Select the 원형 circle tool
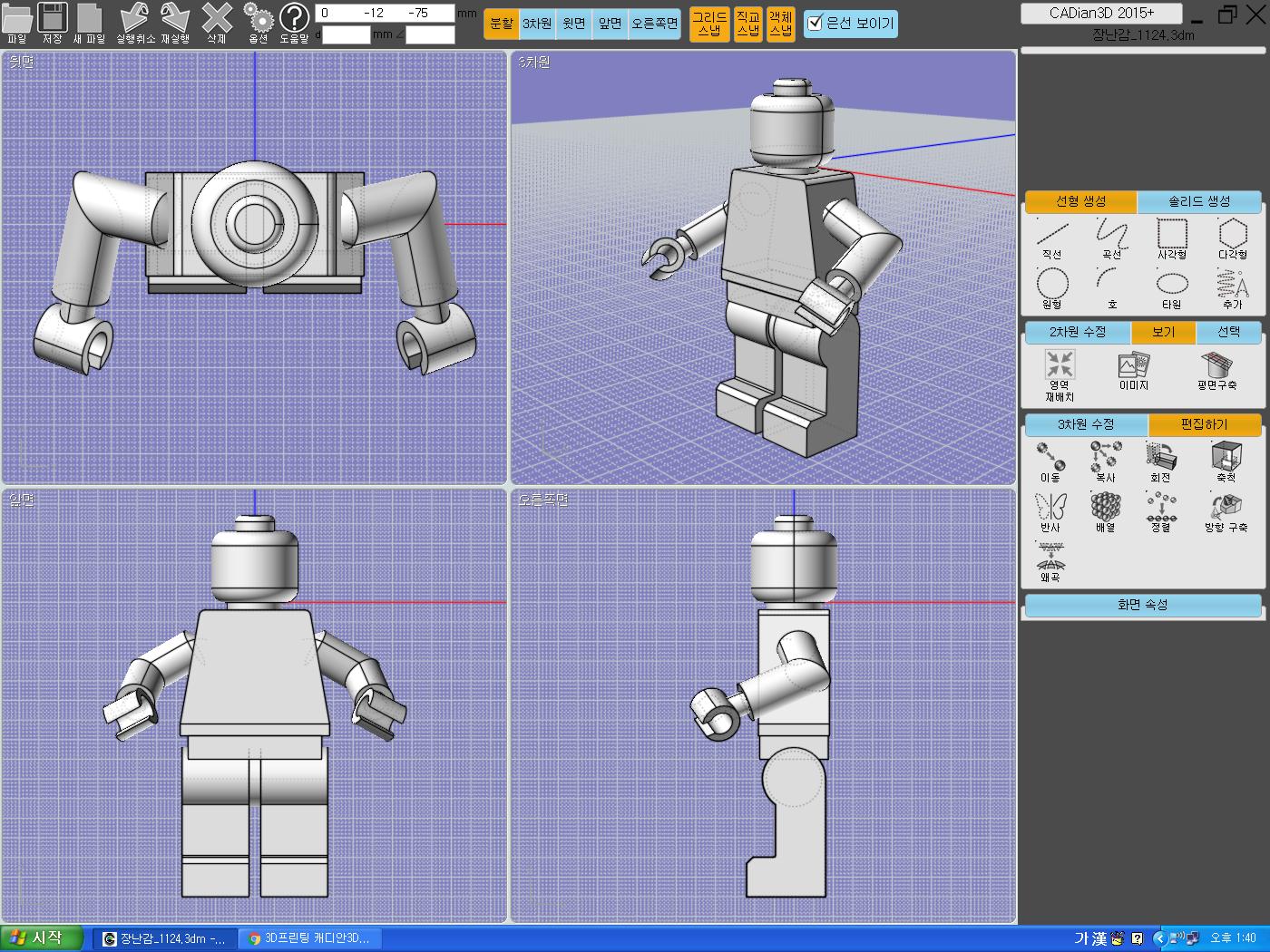 [x=1052, y=288]
